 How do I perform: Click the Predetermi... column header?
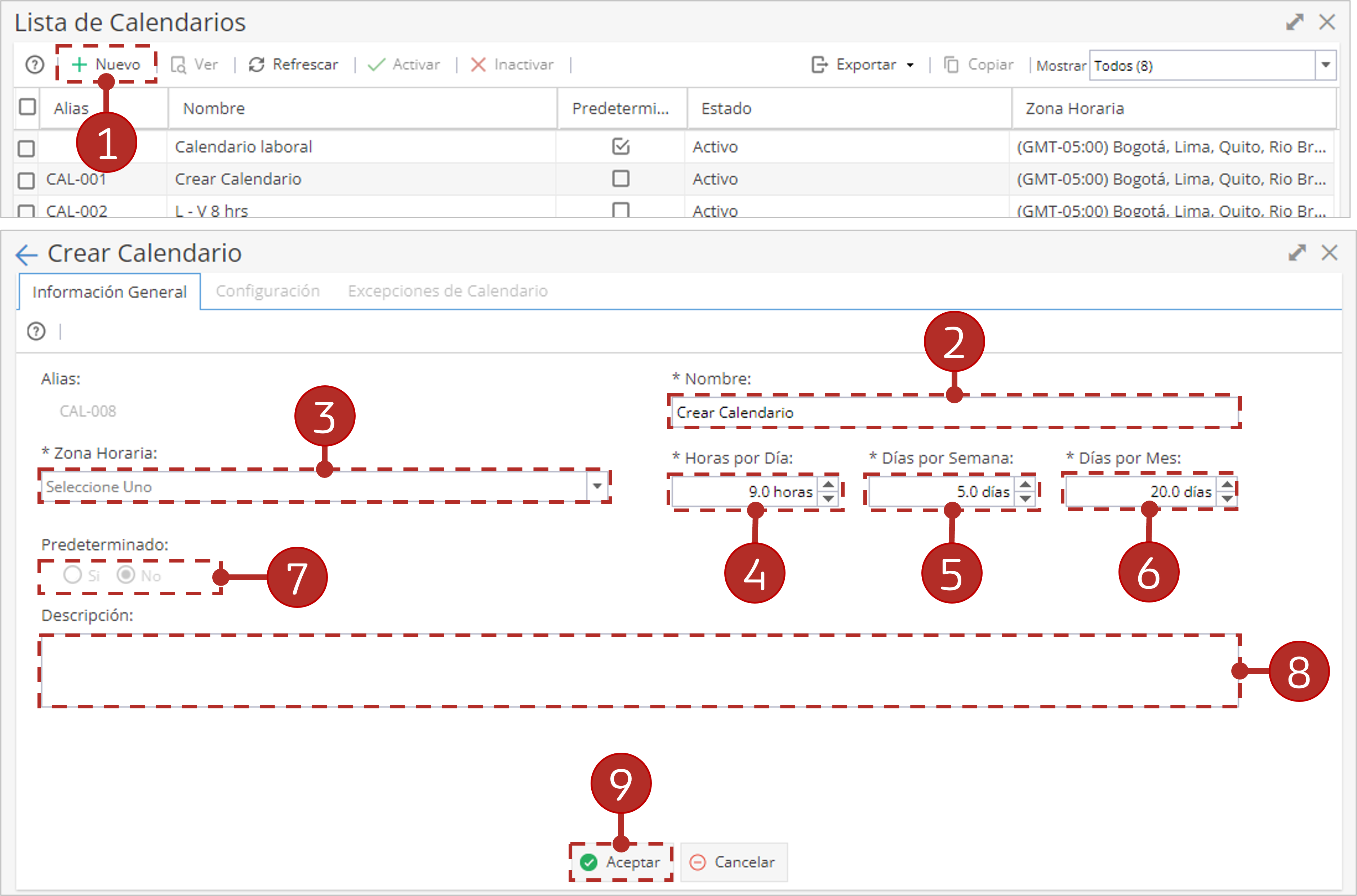tap(622, 108)
